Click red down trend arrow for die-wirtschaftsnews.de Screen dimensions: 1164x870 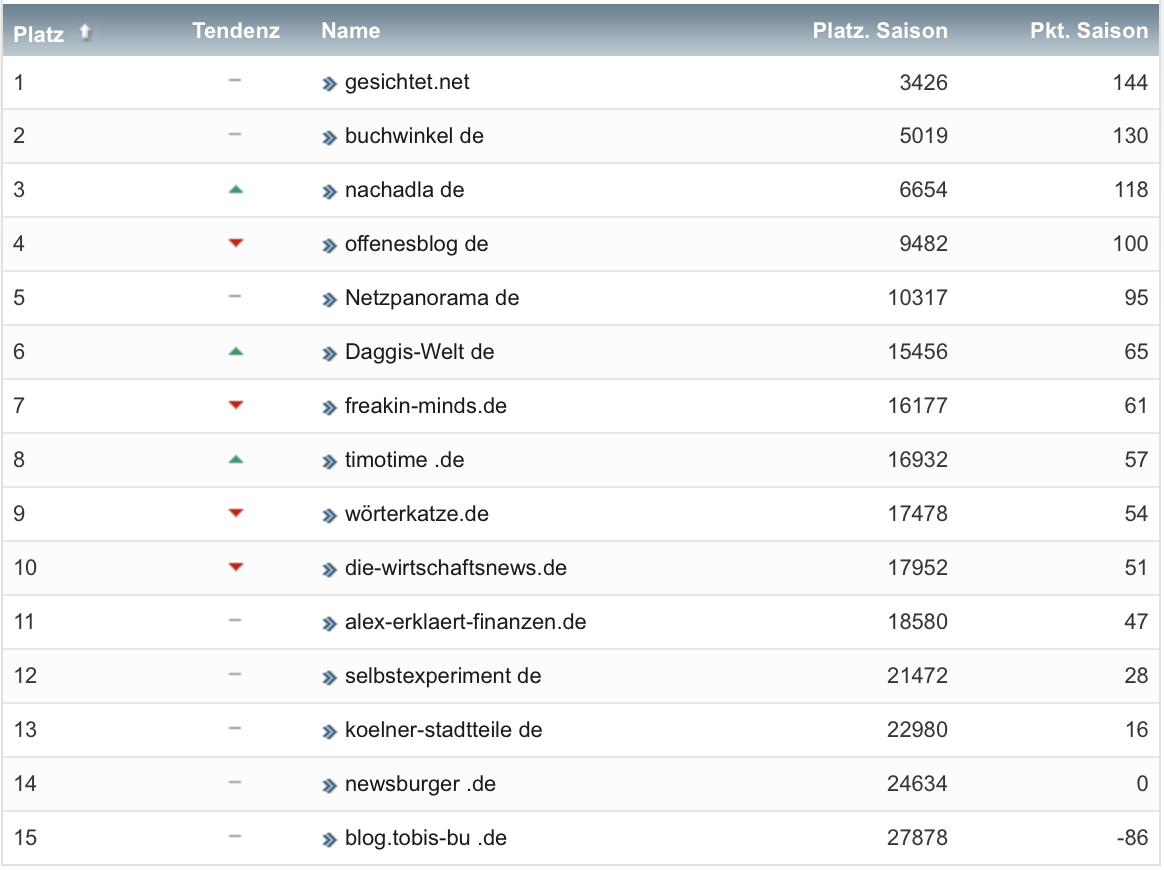coord(235,567)
